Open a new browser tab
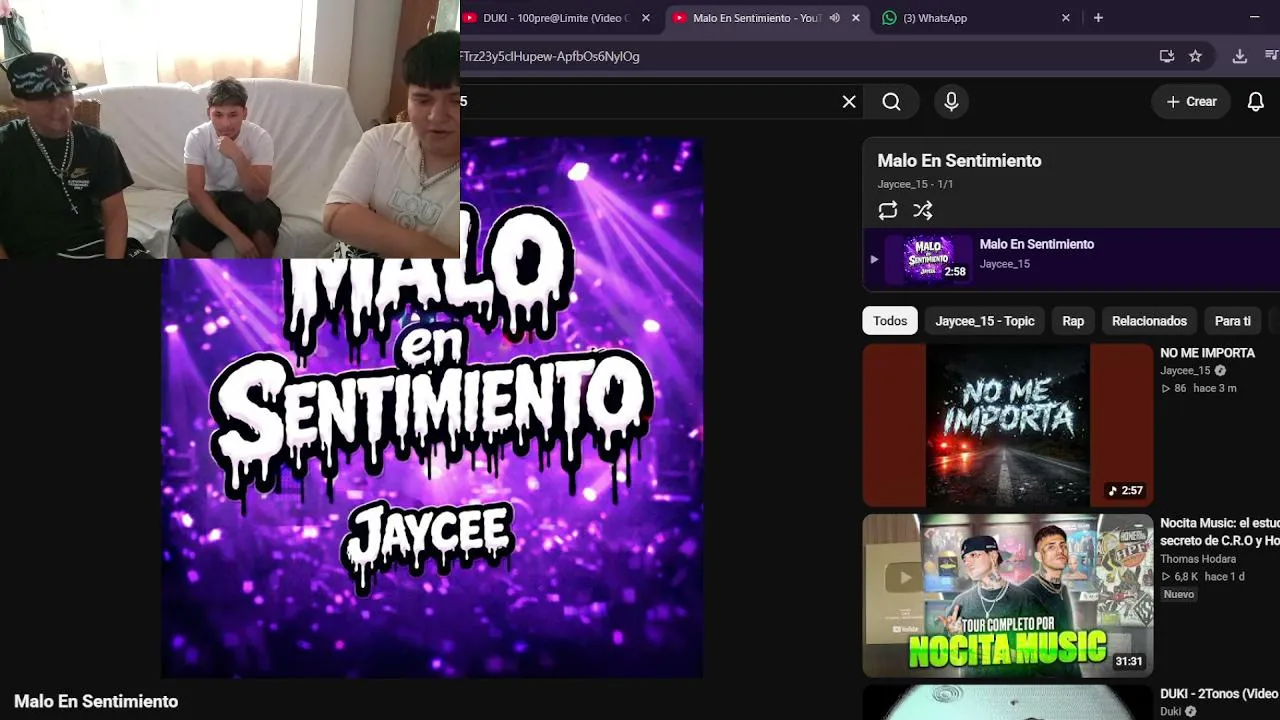The width and height of the screenshot is (1280, 720). pos(1098,18)
